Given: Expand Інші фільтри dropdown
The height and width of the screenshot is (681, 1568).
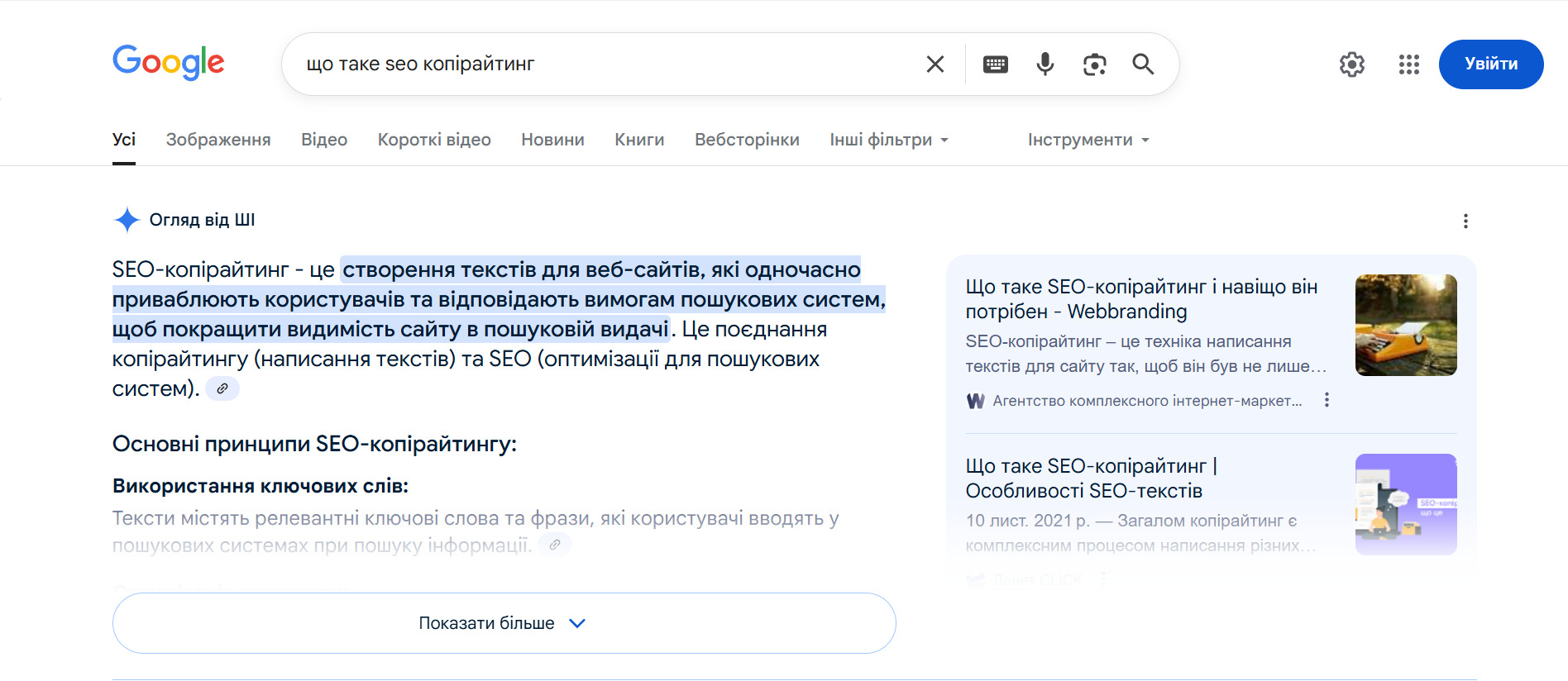Looking at the screenshot, I should pos(889,140).
